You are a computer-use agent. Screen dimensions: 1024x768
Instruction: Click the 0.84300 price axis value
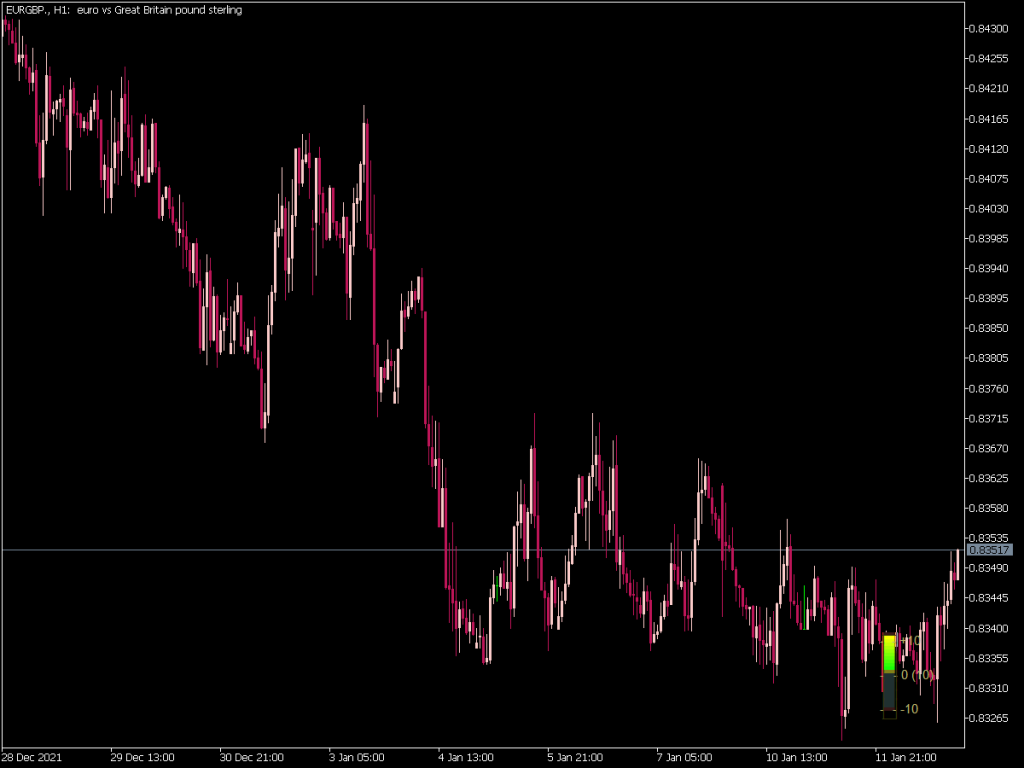click(990, 29)
